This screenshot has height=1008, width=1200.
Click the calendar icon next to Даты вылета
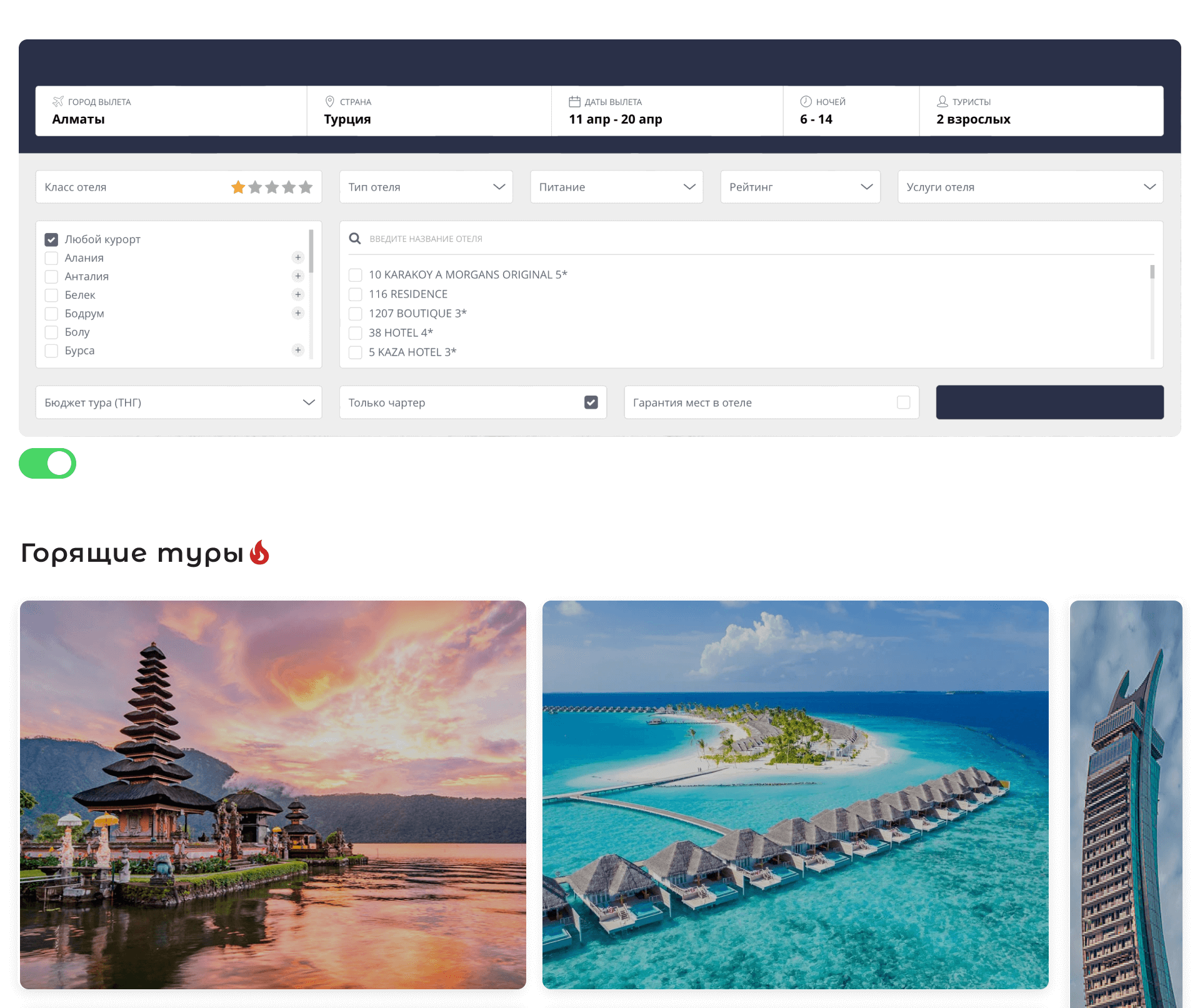pos(574,101)
